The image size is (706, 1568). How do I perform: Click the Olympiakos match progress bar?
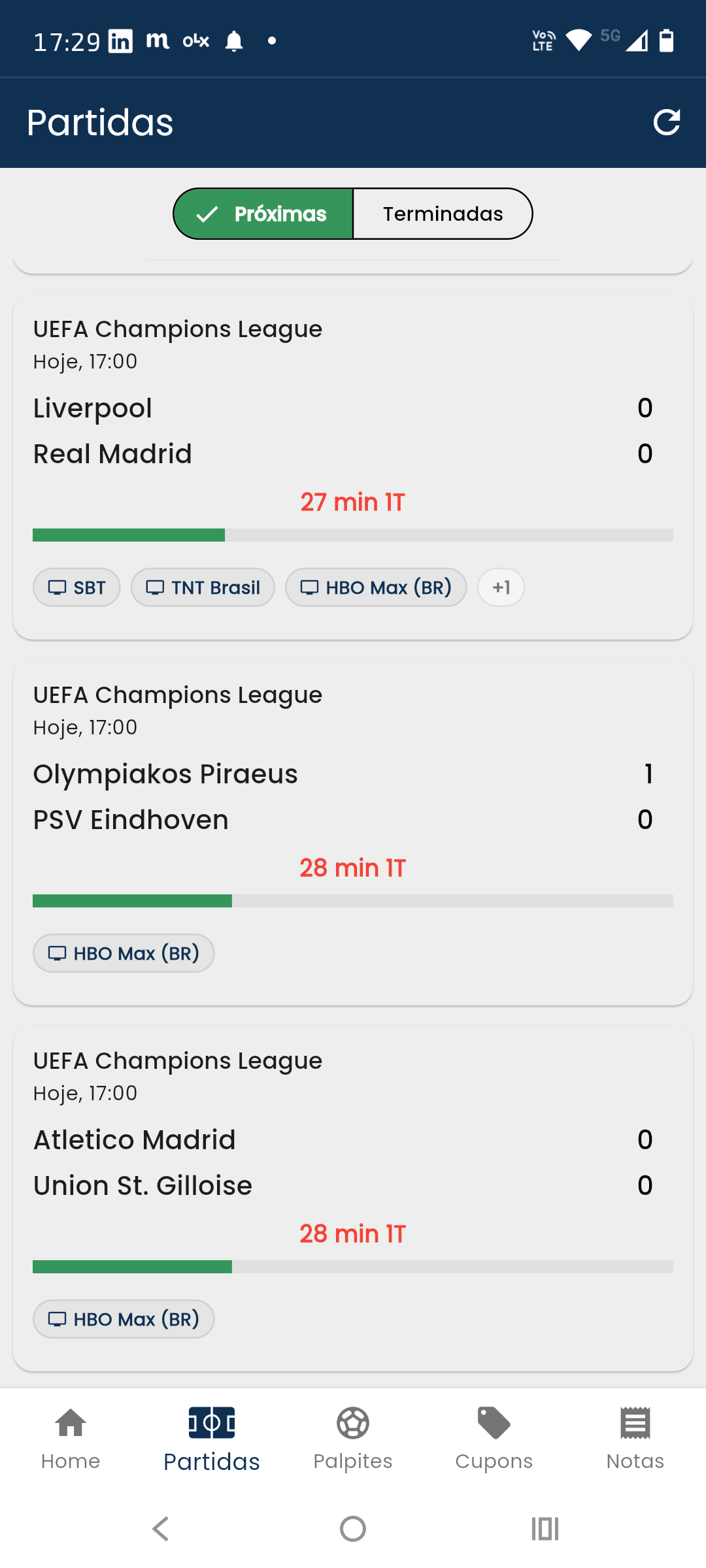click(353, 901)
